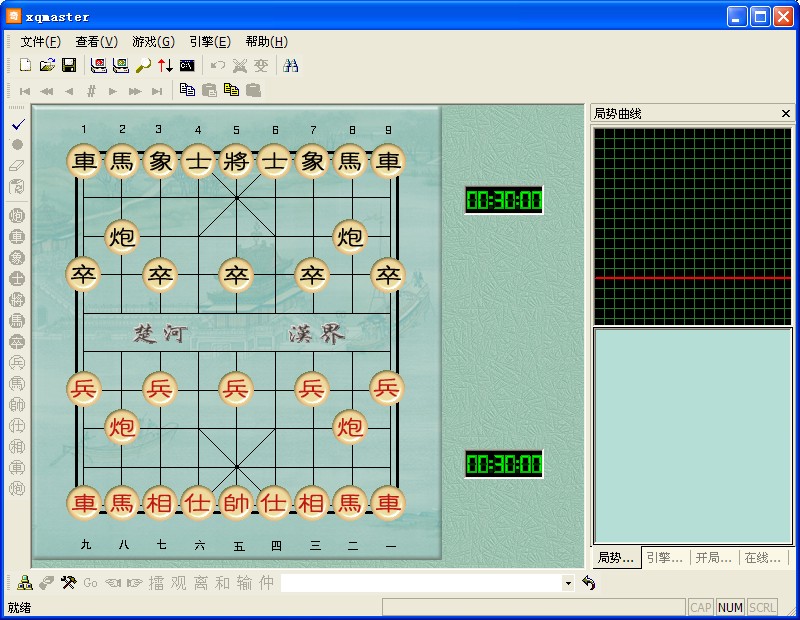Click the 就绪 status bar text
The height and width of the screenshot is (620, 800).
tap(19, 607)
